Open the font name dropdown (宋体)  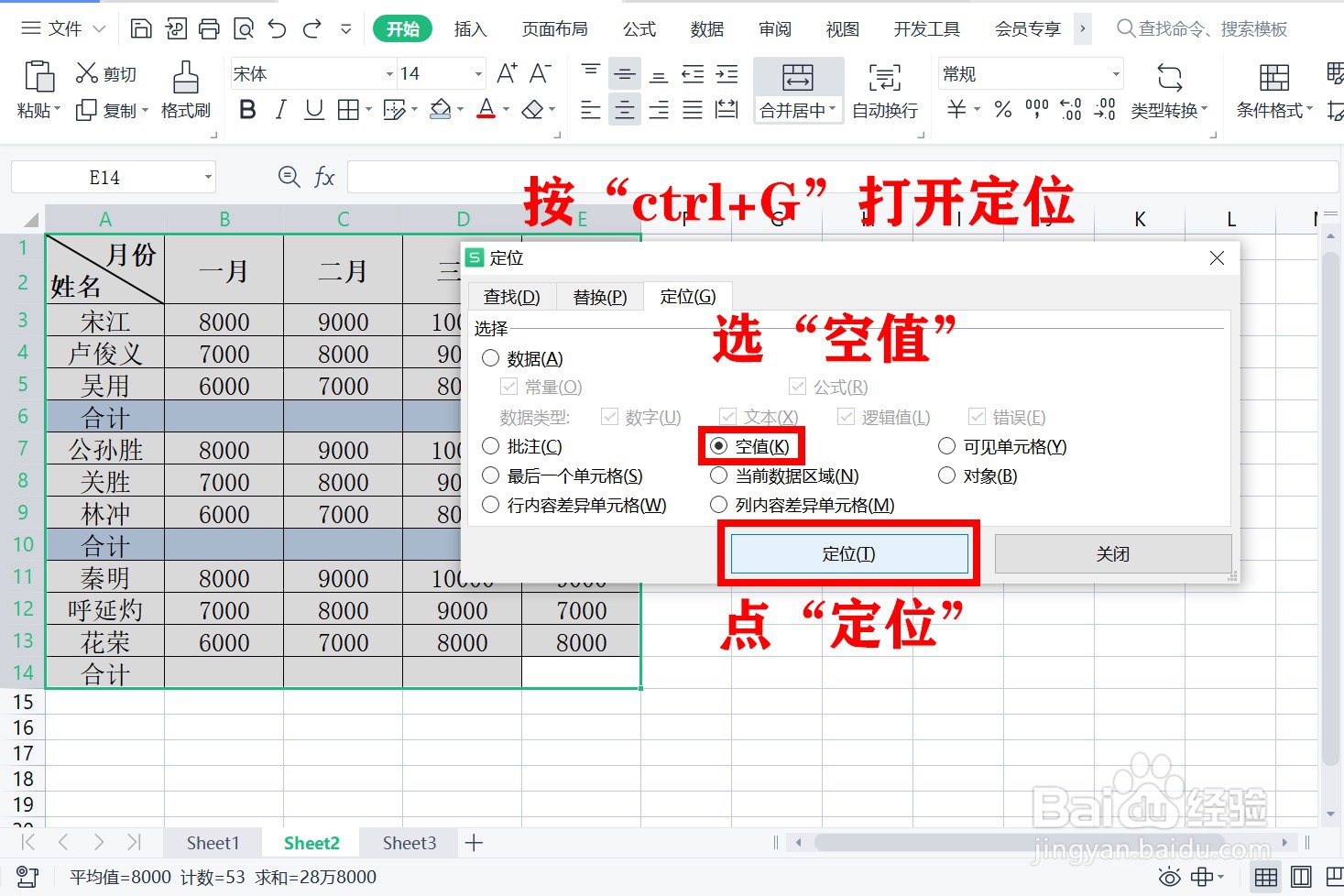(389, 73)
